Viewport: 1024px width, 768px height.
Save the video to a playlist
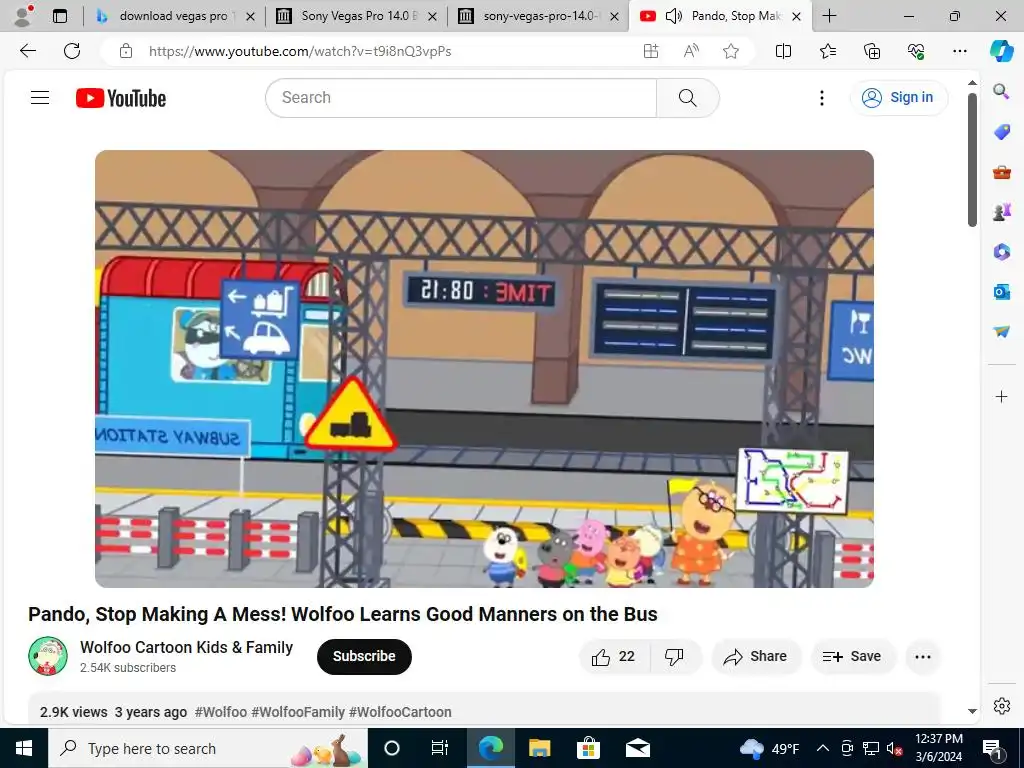[852, 657]
